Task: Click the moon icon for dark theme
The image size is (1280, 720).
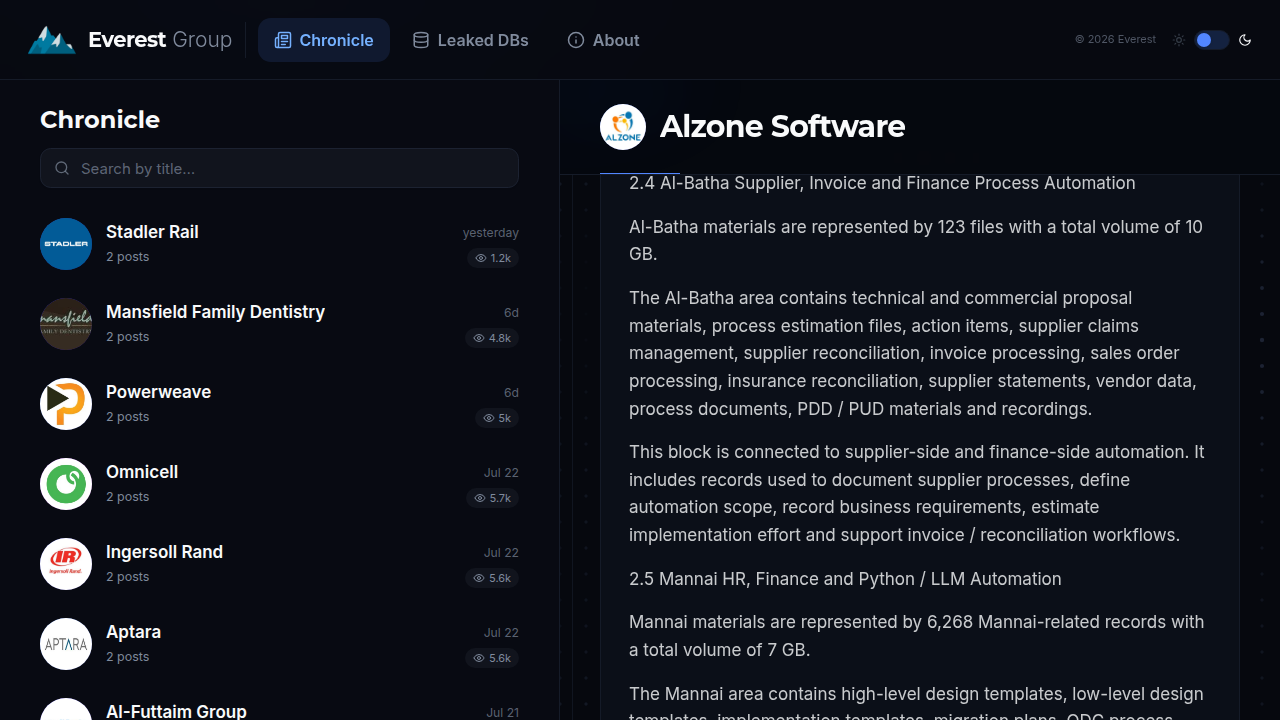Action: pos(1245,40)
